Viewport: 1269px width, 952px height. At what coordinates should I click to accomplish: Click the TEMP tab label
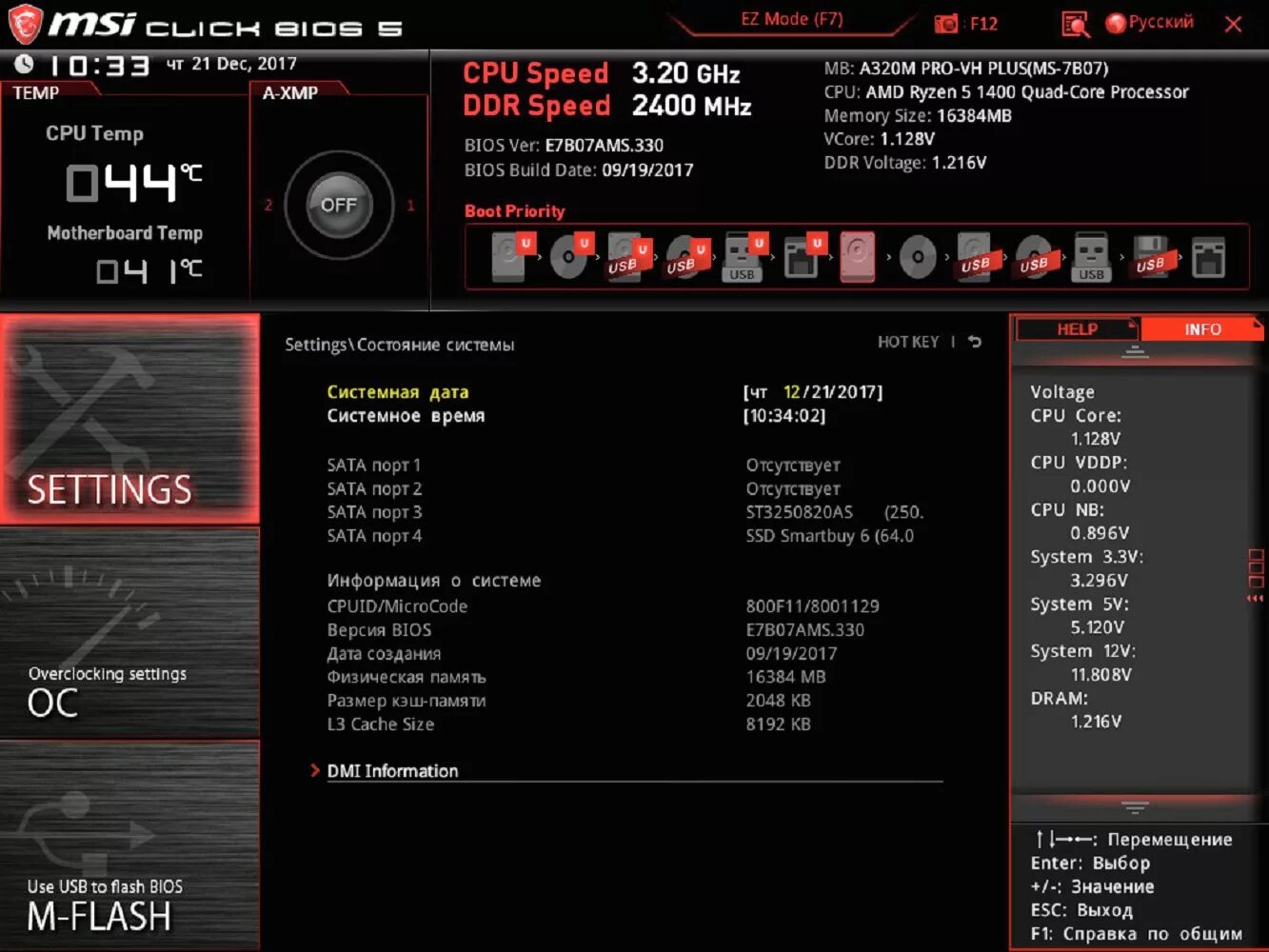[36, 93]
